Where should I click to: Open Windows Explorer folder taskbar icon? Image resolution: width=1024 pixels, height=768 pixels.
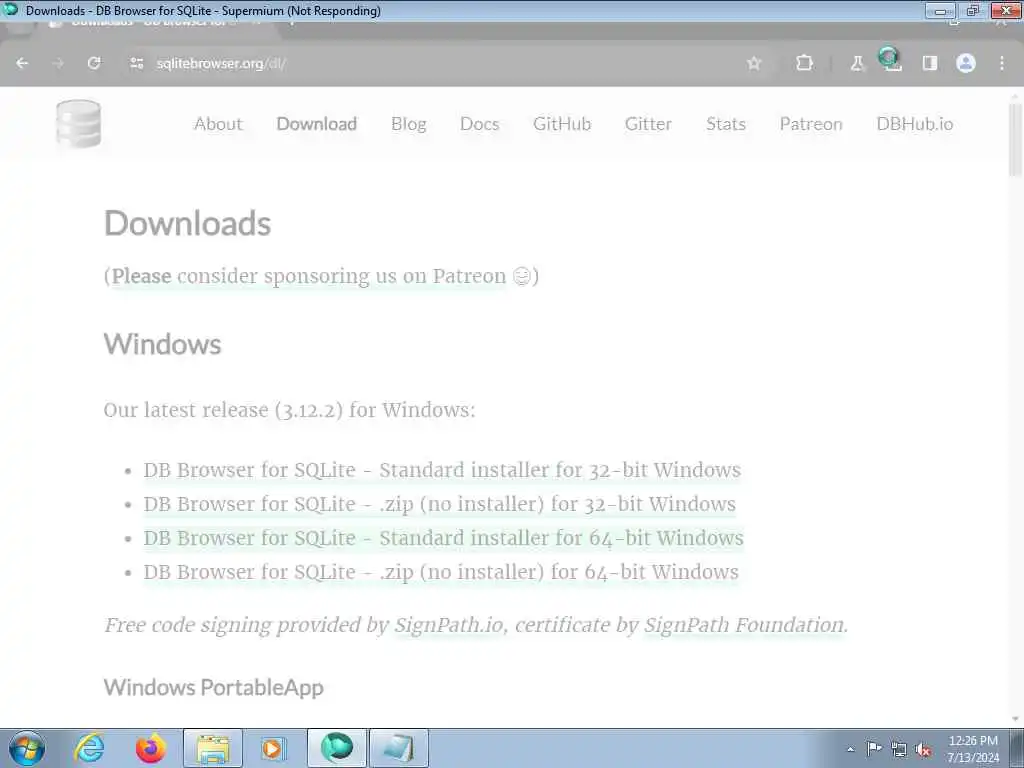pos(213,748)
